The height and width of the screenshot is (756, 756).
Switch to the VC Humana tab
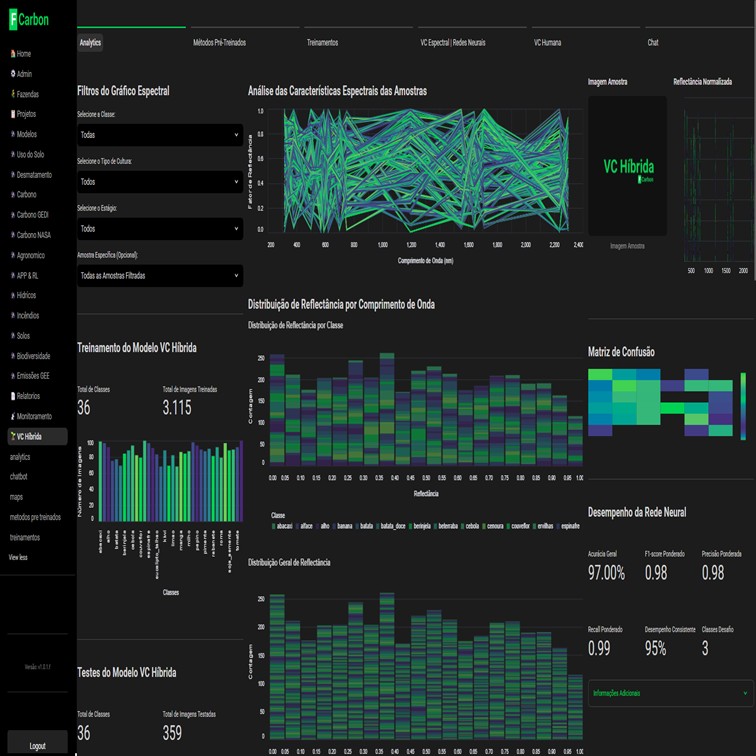coord(547,43)
